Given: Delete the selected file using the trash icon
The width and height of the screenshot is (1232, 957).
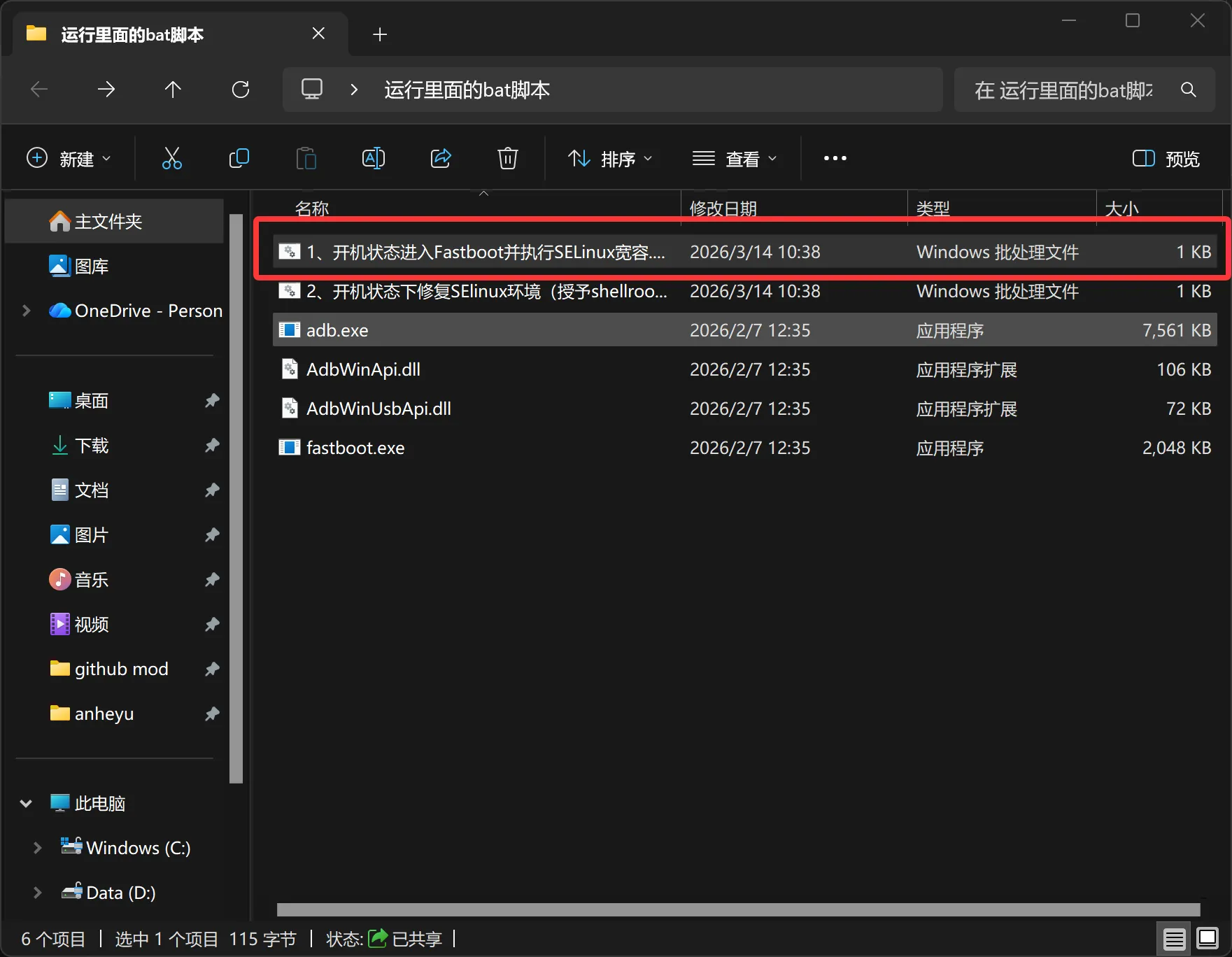Looking at the screenshot, I should click(508, 158).
